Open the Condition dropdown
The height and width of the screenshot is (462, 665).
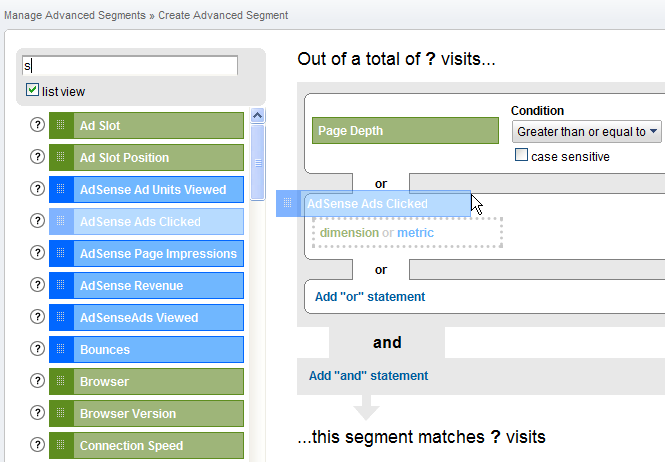click(587, 132)
